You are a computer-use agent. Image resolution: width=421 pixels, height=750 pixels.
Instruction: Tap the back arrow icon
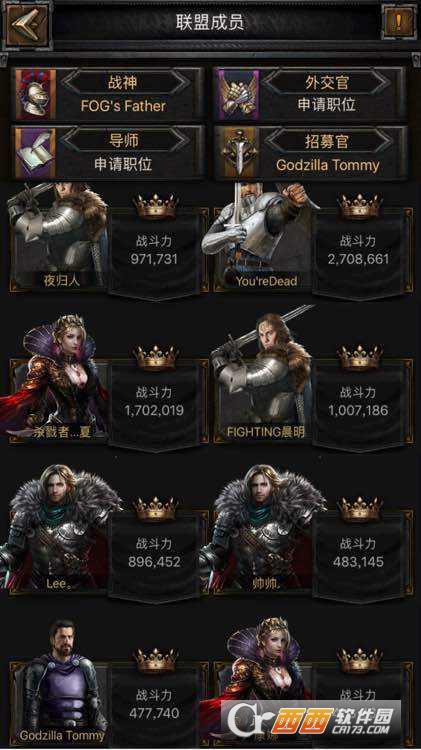pyautogui.click(x=26, y=24)
